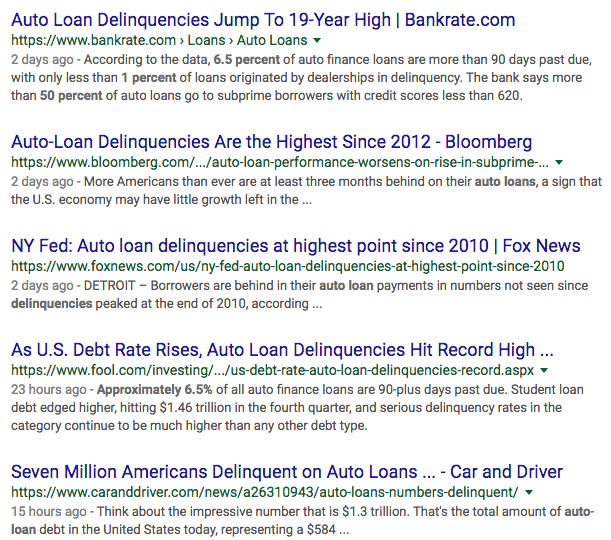Expand the dropdown arrow beside the Bankrate URL
This screenshot has width=611, height=540.
pyautogui.click(x=317, y=41)
